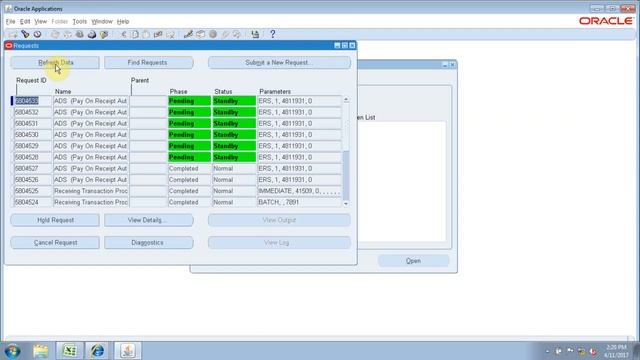Click the 'BATCH, , 7891' parameters cell
The height and width of the screenshot is (360, 640).
[x=300, y=202]
